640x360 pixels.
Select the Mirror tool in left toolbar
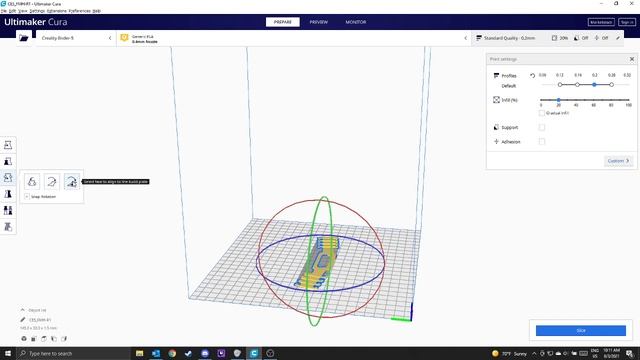click(8, 194)
